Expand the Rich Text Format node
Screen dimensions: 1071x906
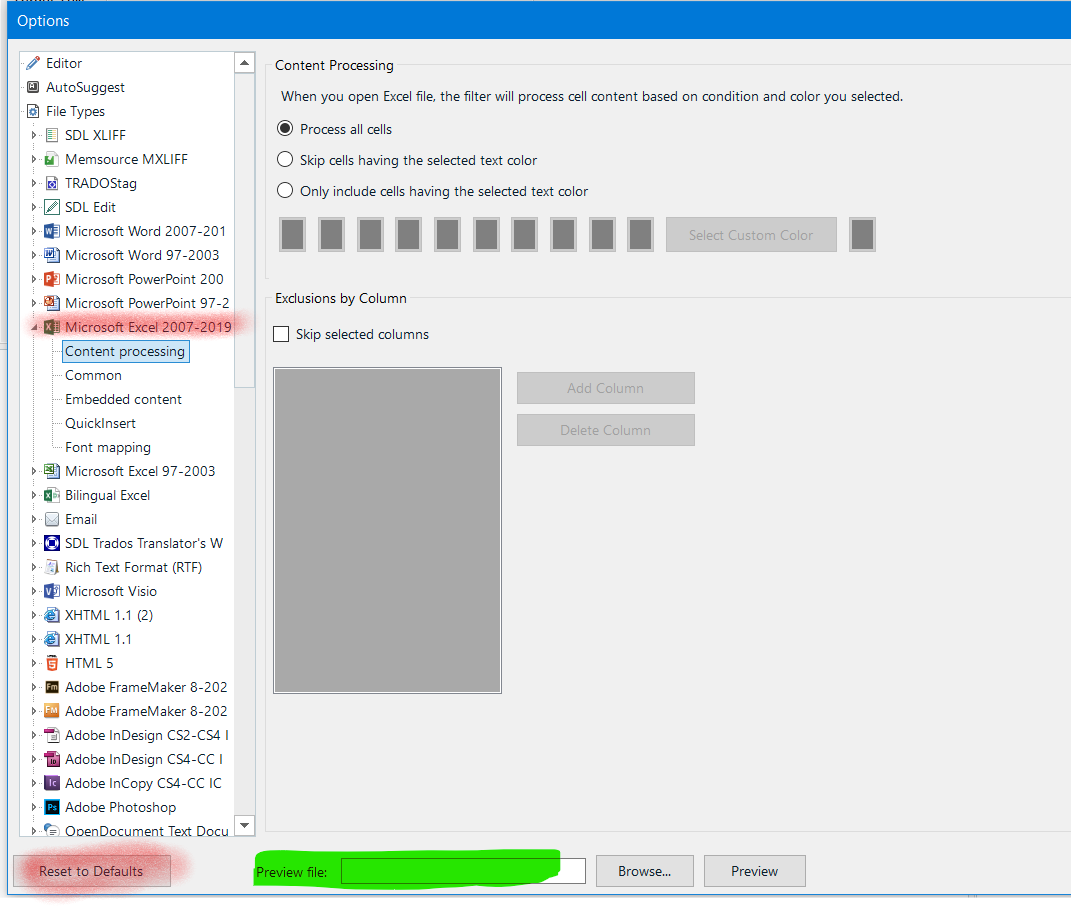[x=33, y=567]
